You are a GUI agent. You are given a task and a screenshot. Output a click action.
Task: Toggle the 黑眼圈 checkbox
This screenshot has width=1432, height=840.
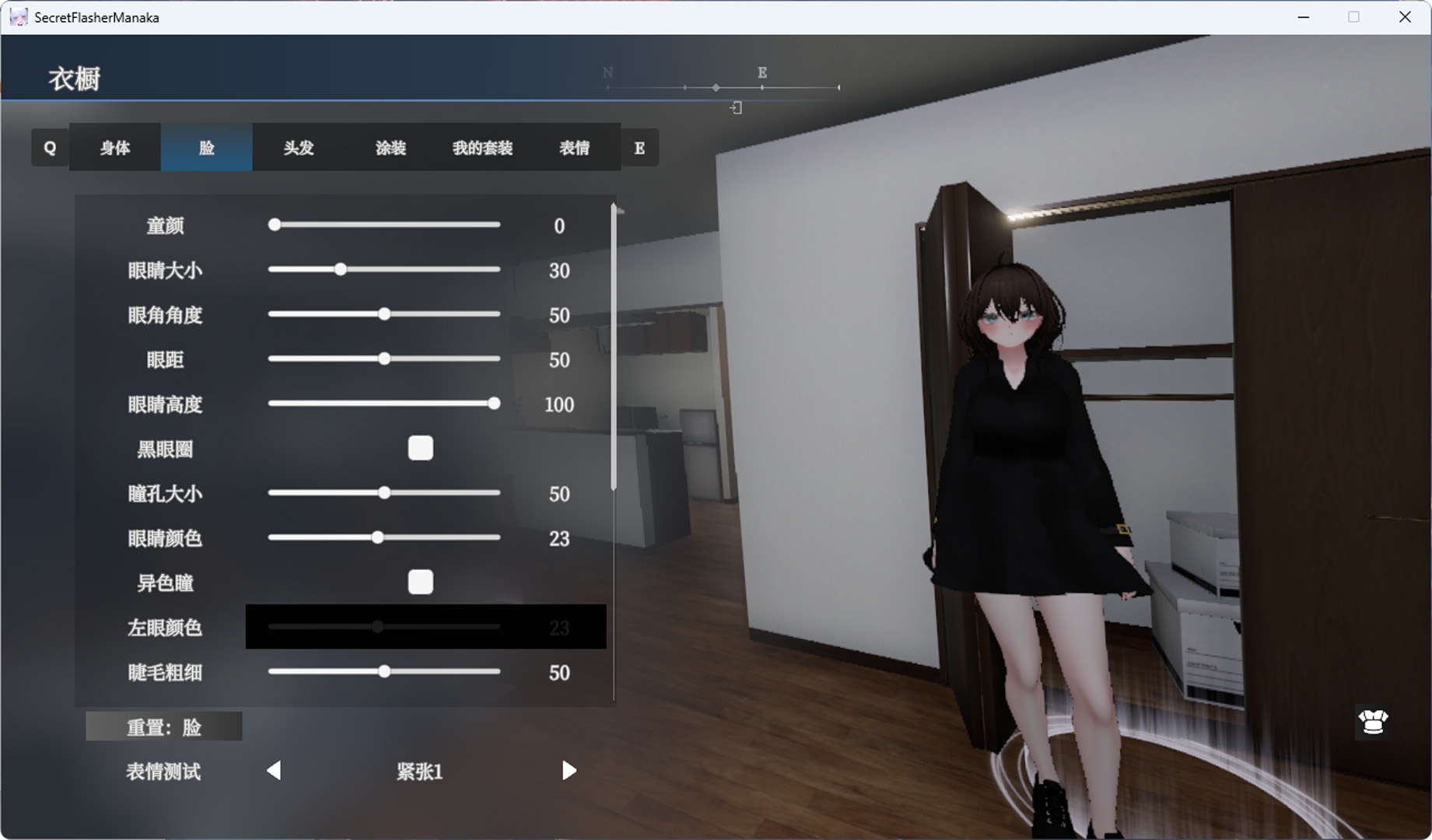click(420, 448)
